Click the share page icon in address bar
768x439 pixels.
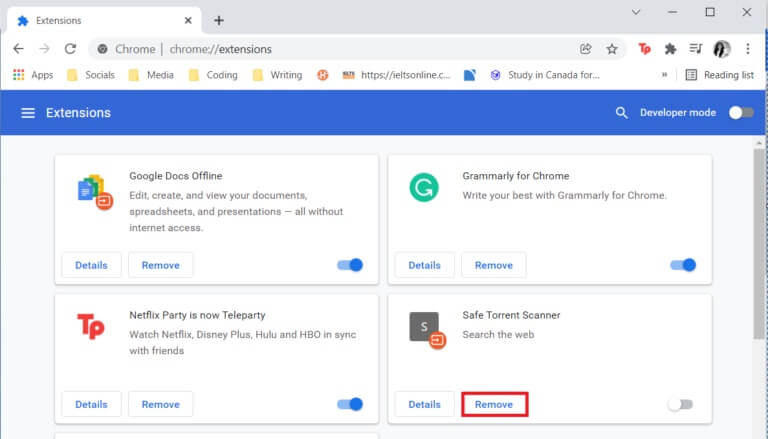(586, 49)
